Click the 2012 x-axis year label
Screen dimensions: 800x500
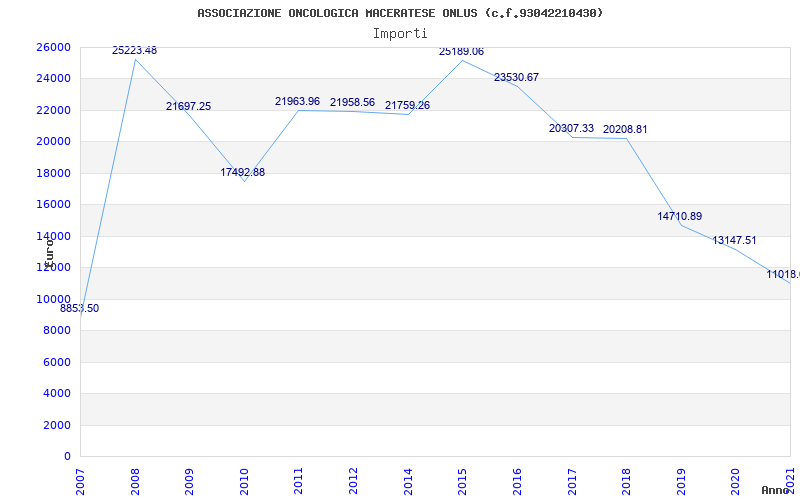coord(353,481)
